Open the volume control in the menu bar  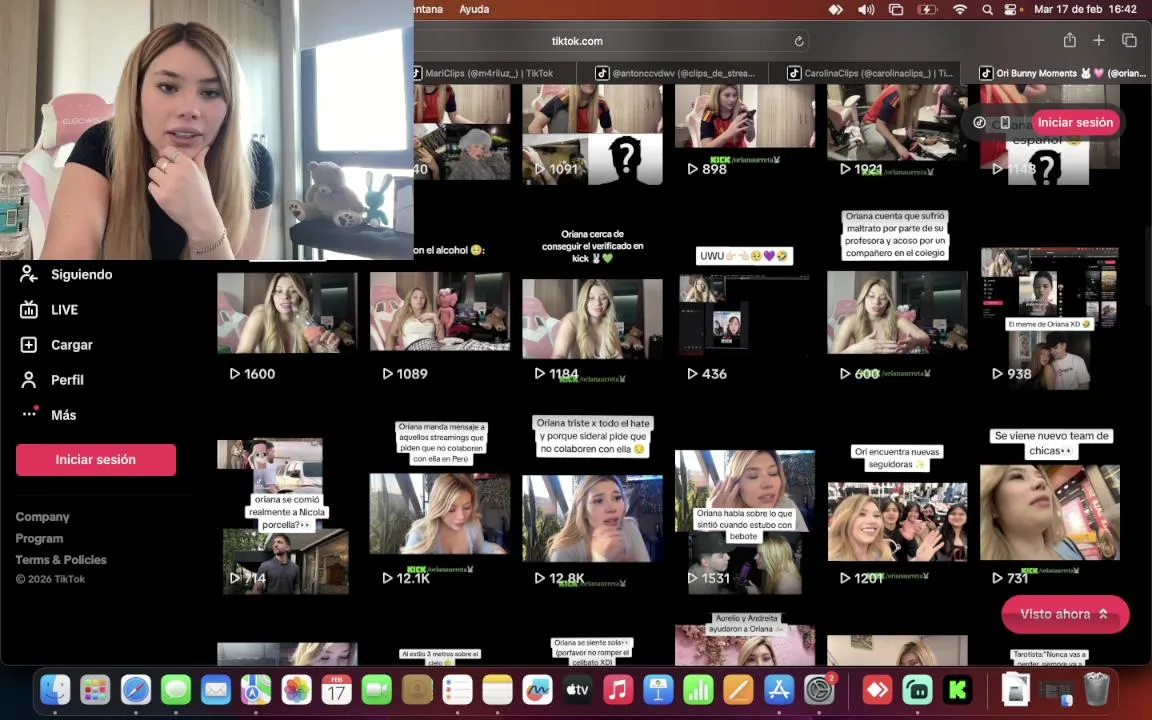(x=865, y=10)
